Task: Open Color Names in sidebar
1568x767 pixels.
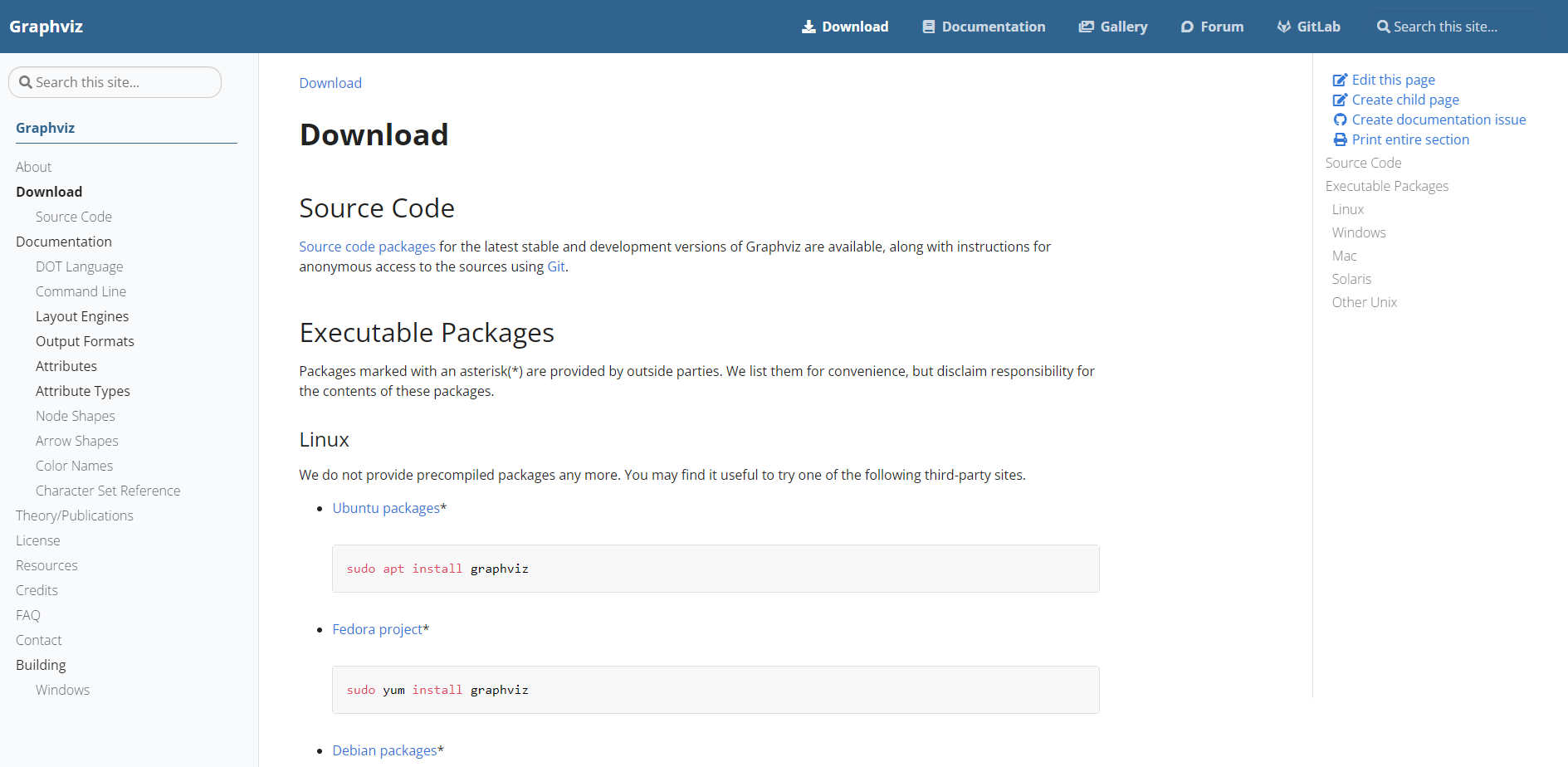Action: [74, 466]
